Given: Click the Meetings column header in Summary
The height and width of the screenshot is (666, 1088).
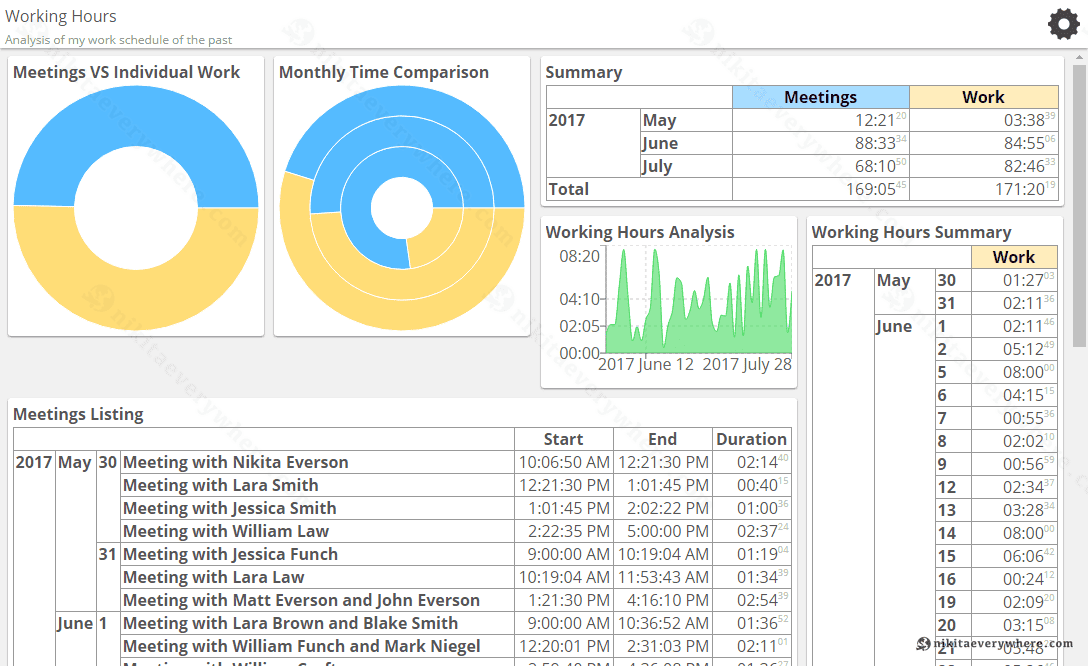Looking at the screenshot, I should click(x=820, y=97).
